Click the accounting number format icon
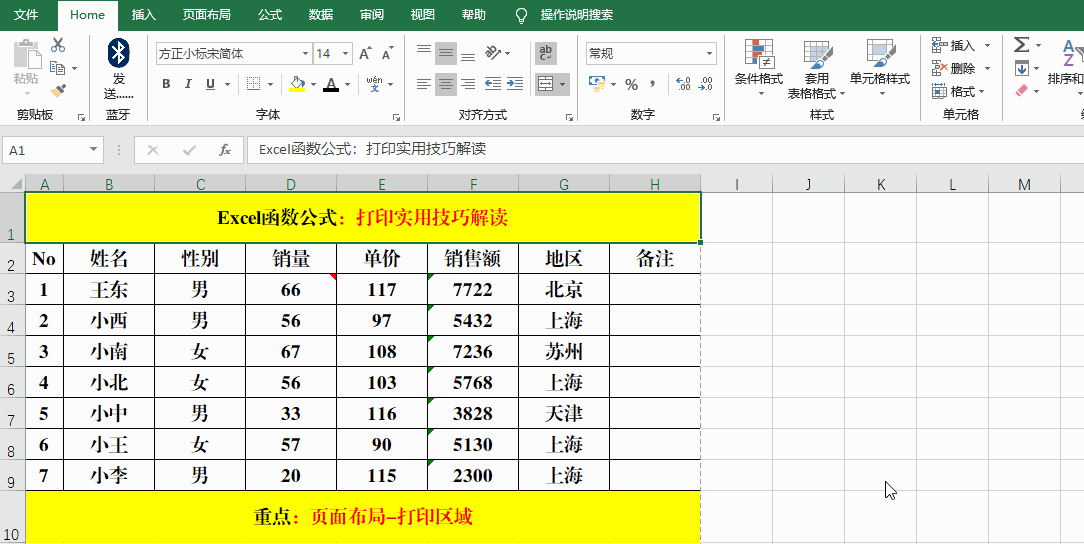 [597, 84]
